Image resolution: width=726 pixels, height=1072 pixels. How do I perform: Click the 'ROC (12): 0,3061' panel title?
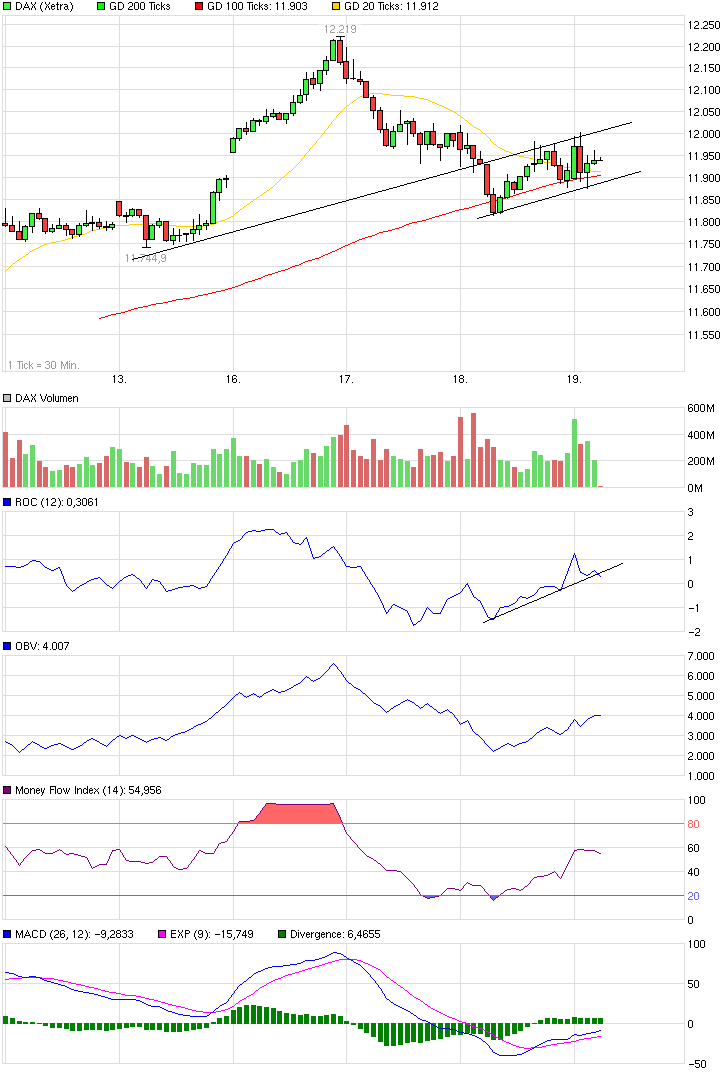click(57, 502)
